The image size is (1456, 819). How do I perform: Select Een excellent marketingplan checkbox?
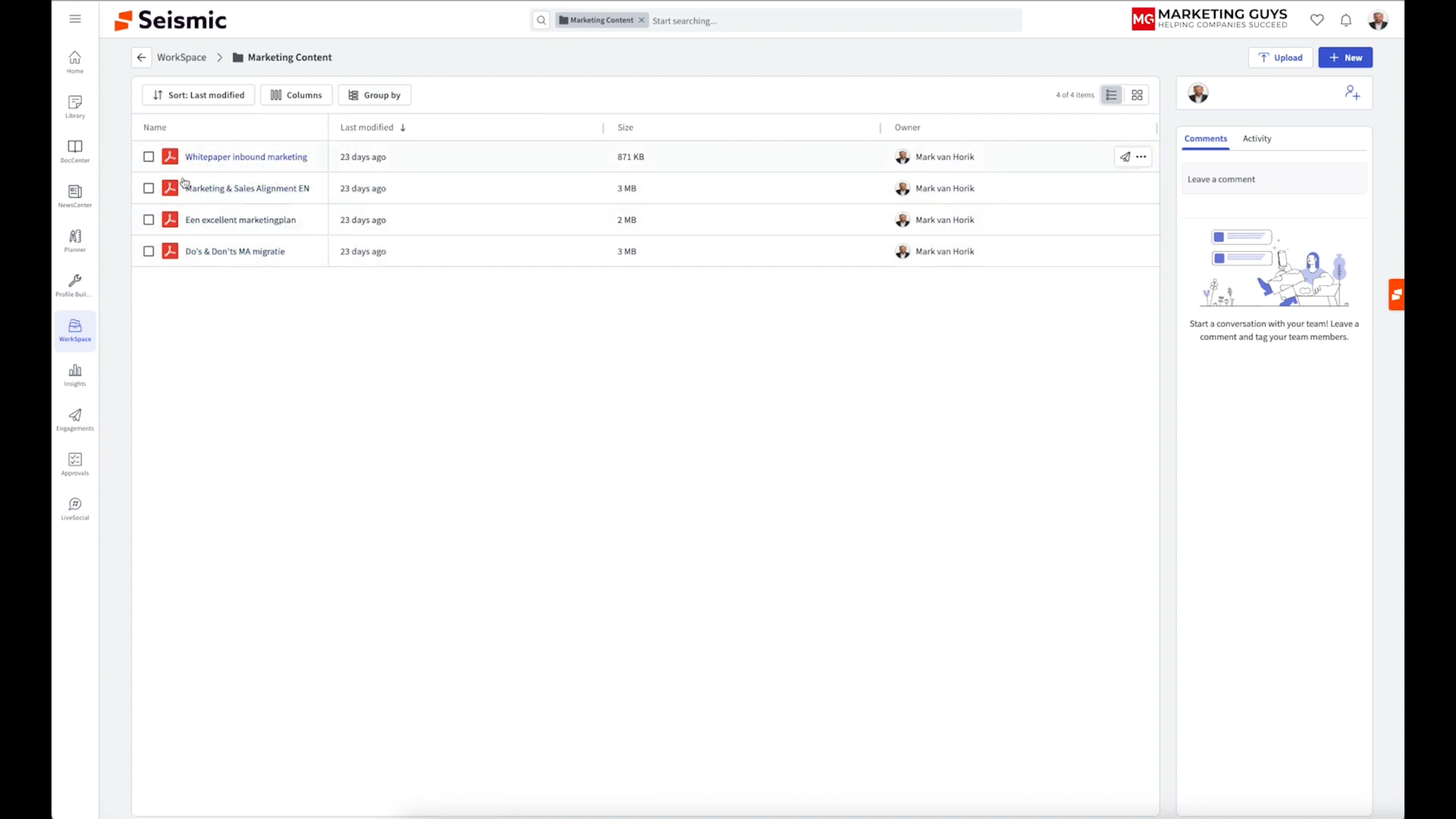[148, 220]
